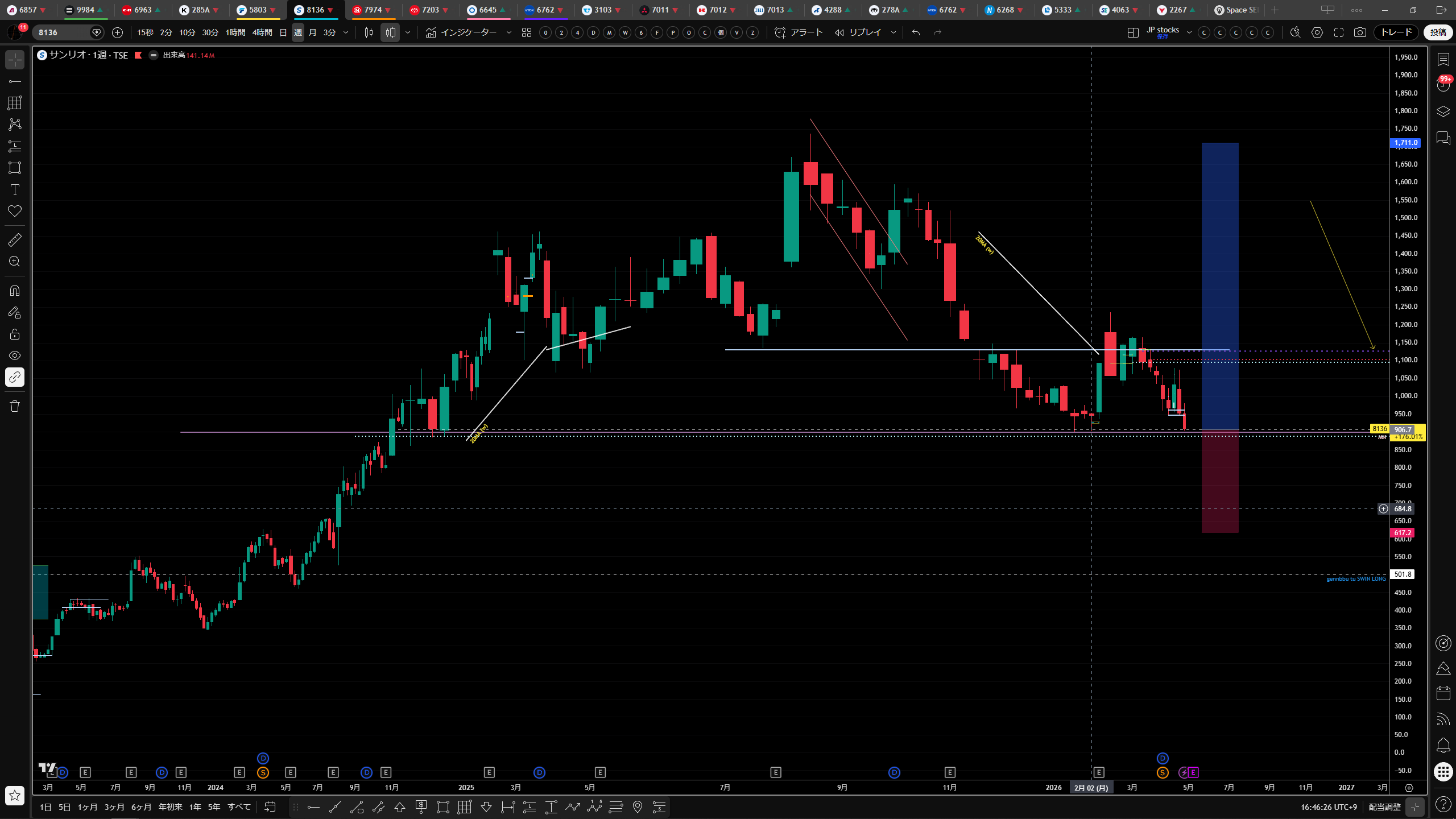
Task: Open the indicator templates grid icon
Action: (x=527, y=32)
